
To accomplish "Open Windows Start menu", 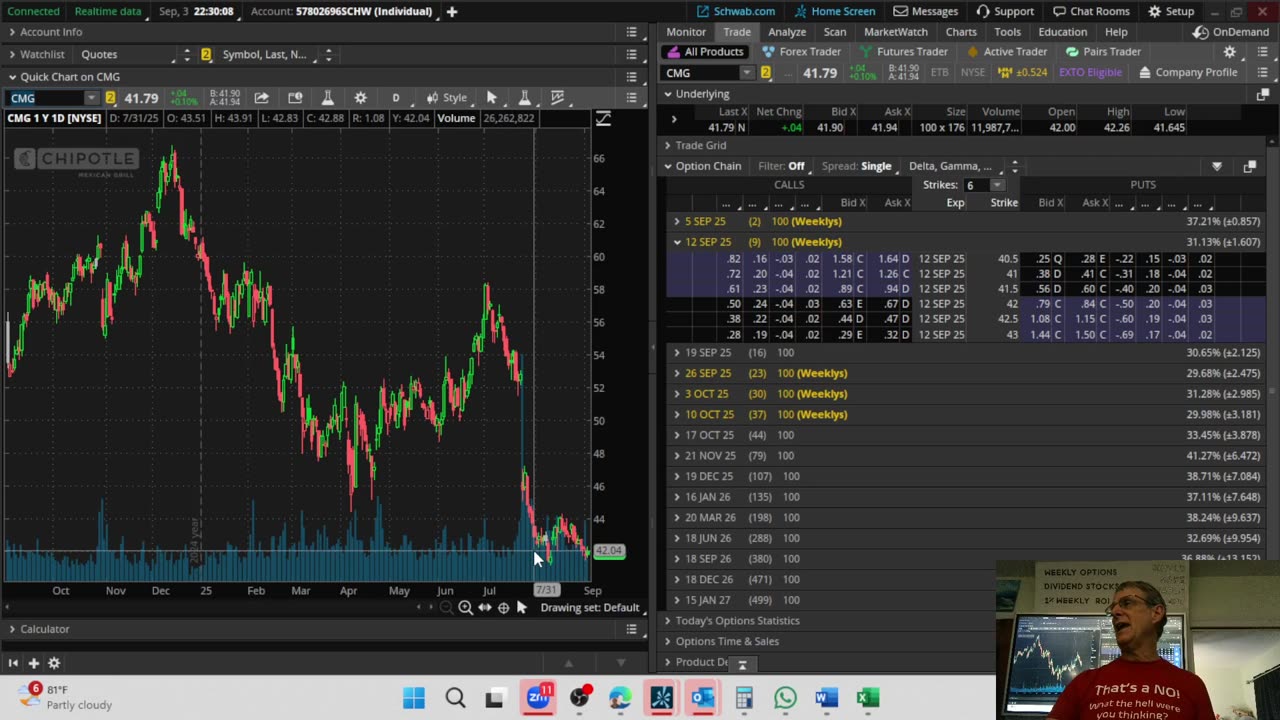I will click(x=413, y=698).
